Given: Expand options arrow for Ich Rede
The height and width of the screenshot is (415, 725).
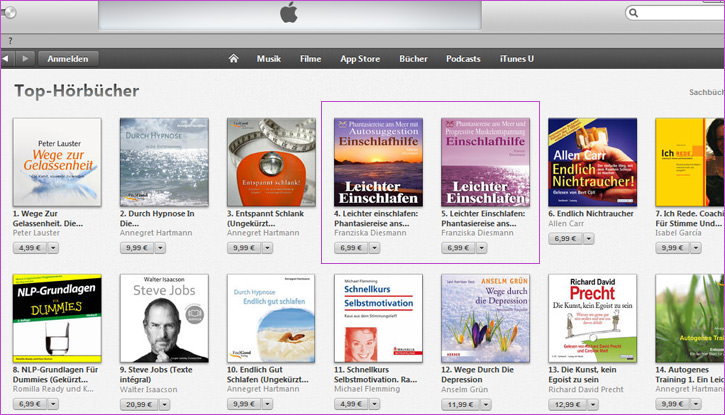Looking at the screenshot, I should (696, 248).
